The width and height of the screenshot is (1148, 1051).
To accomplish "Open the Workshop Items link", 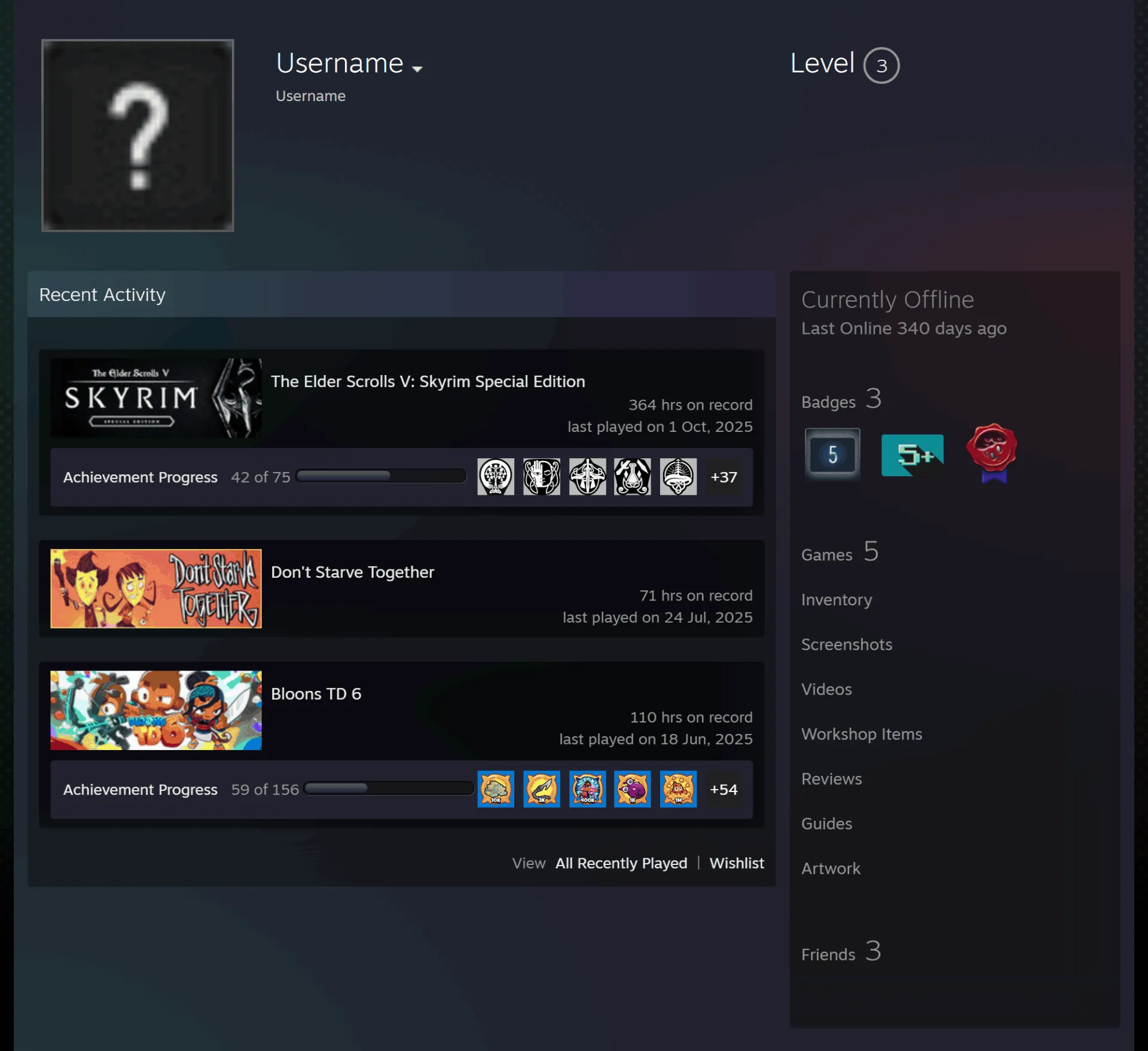I will click(862, 734).
